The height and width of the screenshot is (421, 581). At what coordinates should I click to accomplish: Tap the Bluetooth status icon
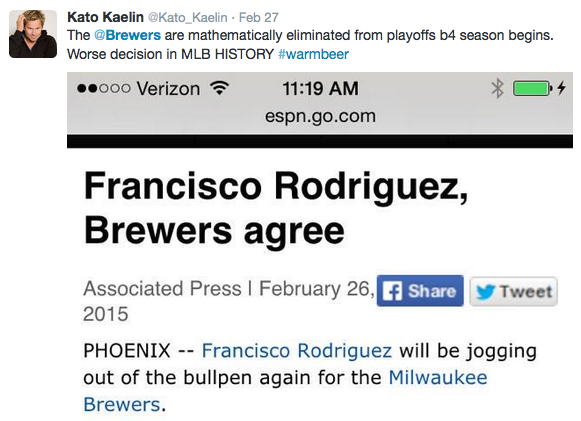click(497, 88)
